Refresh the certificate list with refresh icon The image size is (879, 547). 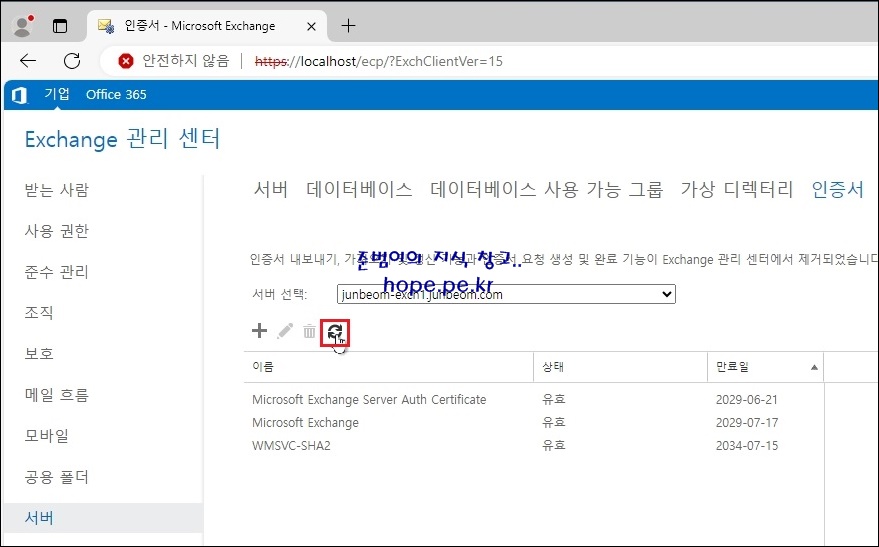(335, 332)
